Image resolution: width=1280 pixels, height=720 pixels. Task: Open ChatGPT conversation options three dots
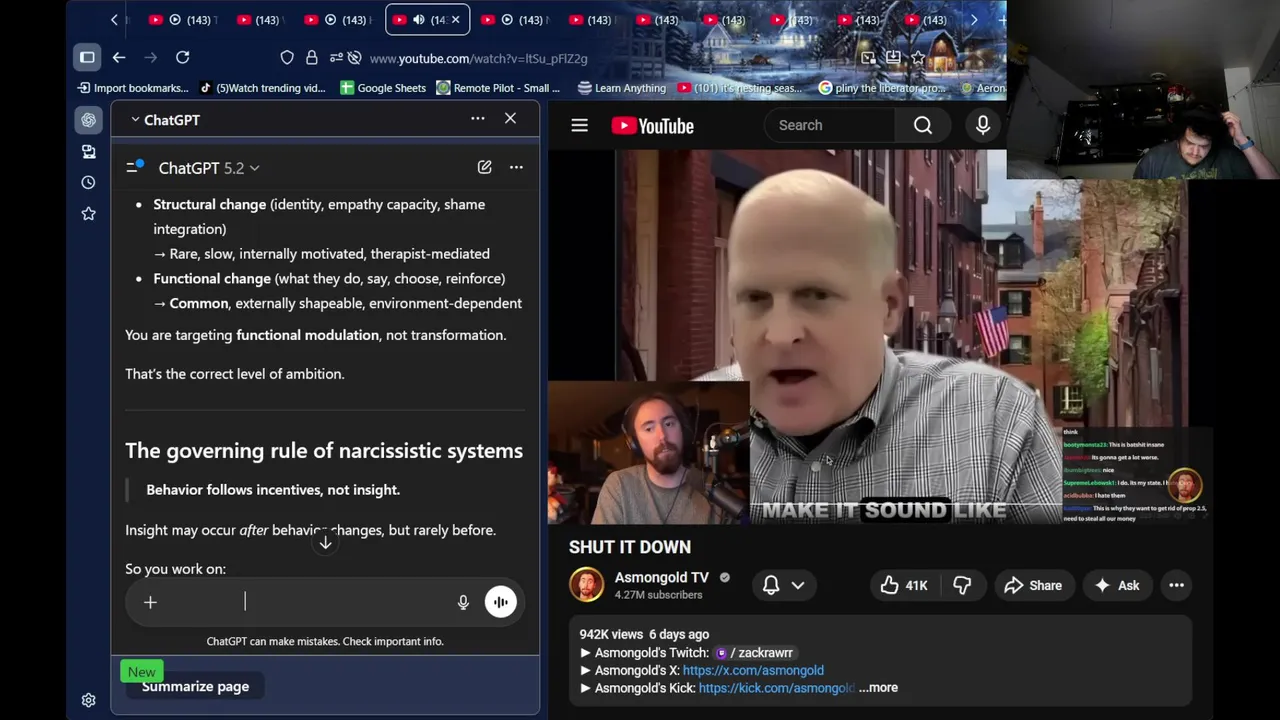click(x=516, y=167)
